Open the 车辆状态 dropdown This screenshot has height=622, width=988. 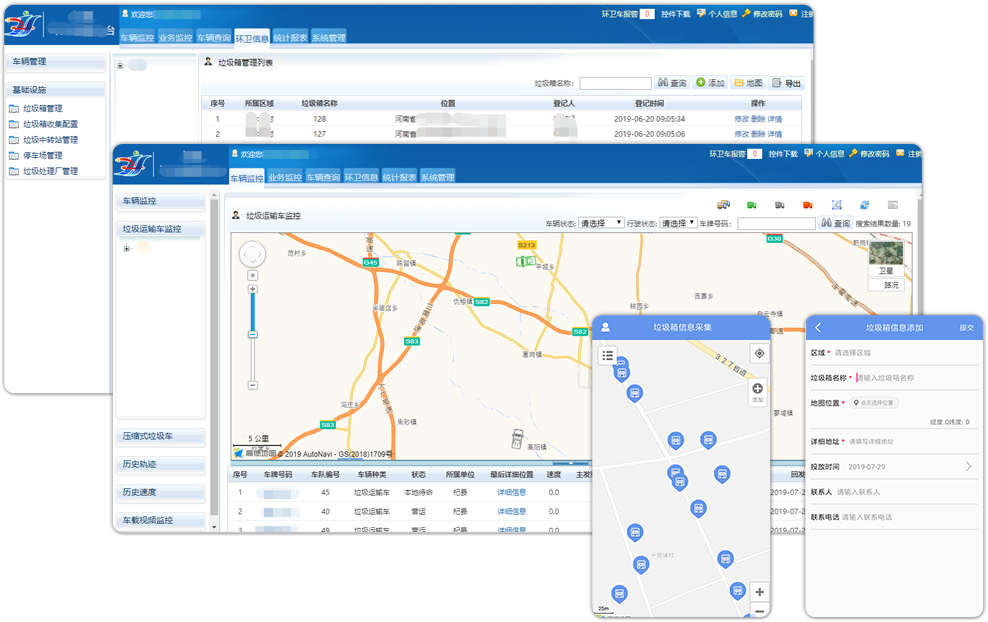click(601, 223)
